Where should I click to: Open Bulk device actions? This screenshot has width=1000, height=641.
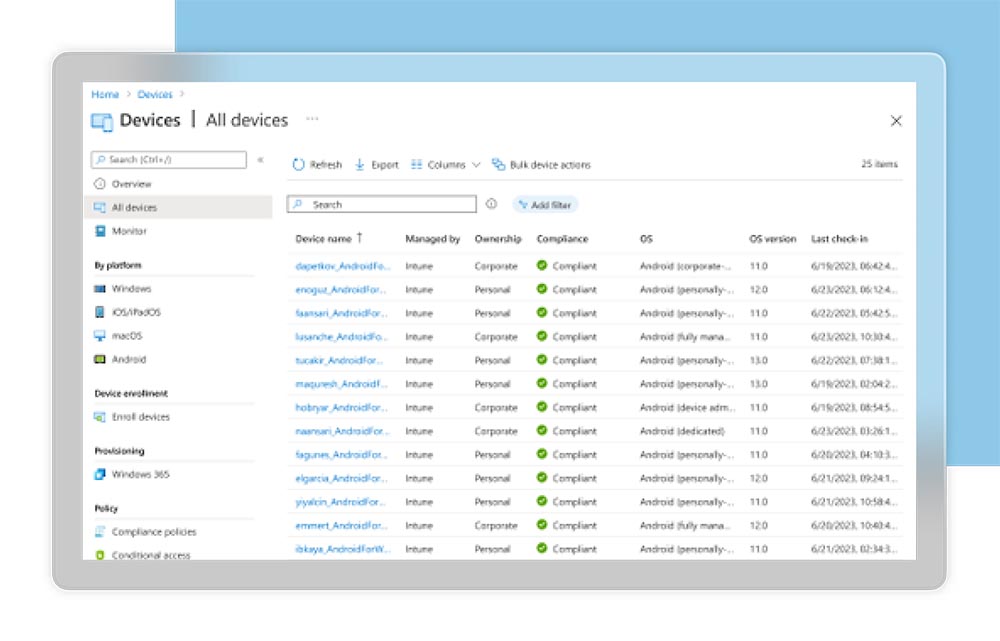[541, 165]
